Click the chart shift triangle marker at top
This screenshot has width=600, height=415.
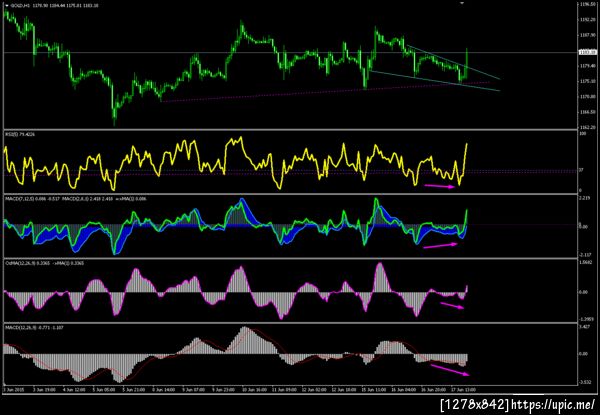click(462, 3)
